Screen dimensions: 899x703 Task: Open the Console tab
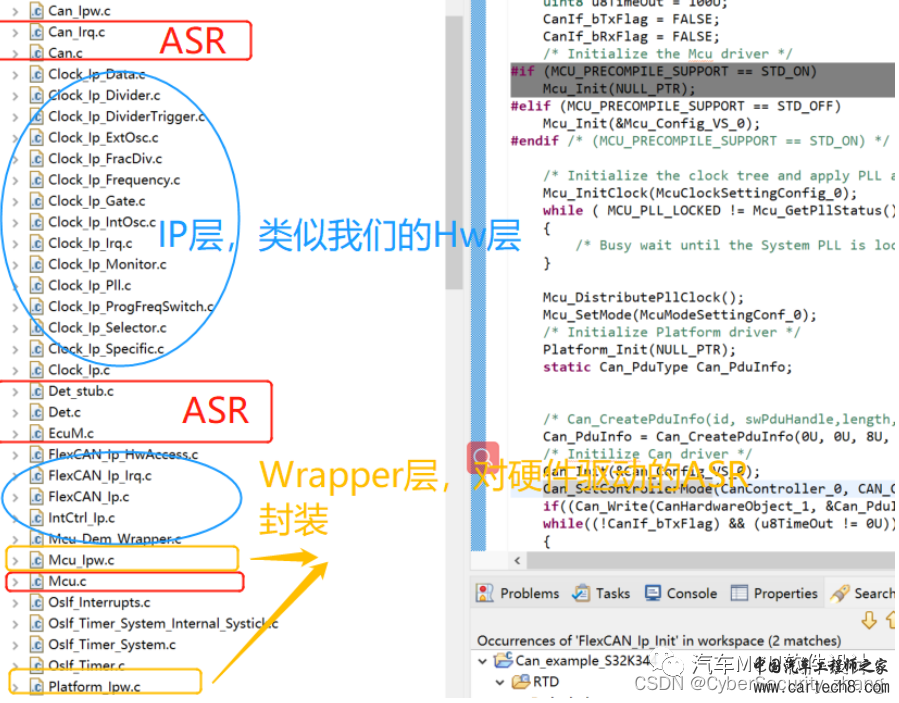click(681, 593)
